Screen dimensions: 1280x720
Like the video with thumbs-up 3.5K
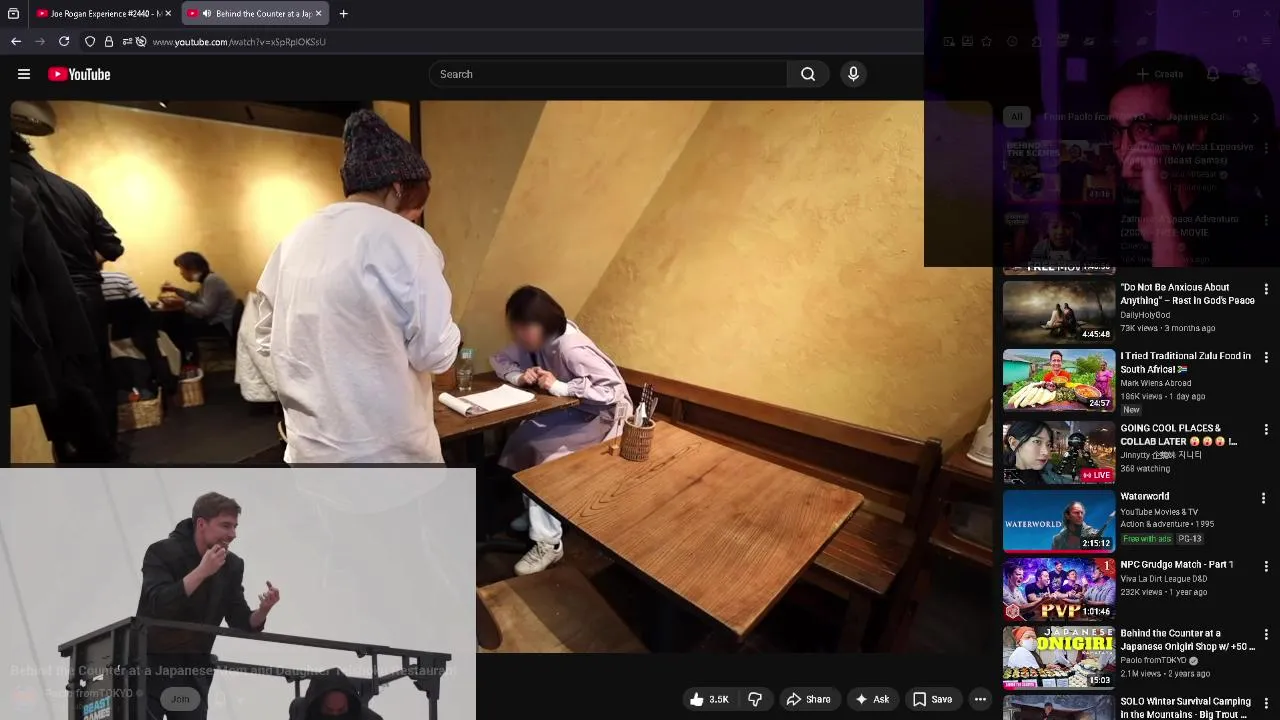(708, 699)
